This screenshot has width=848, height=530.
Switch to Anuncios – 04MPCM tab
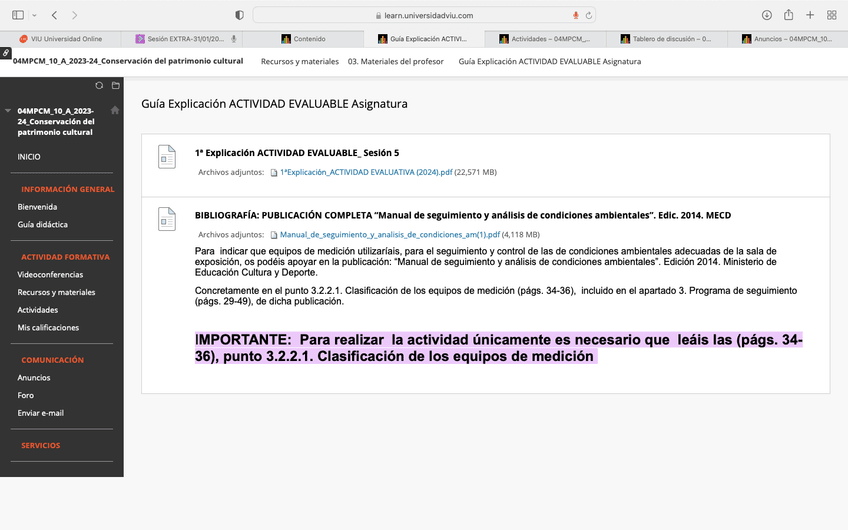[787, 39]
